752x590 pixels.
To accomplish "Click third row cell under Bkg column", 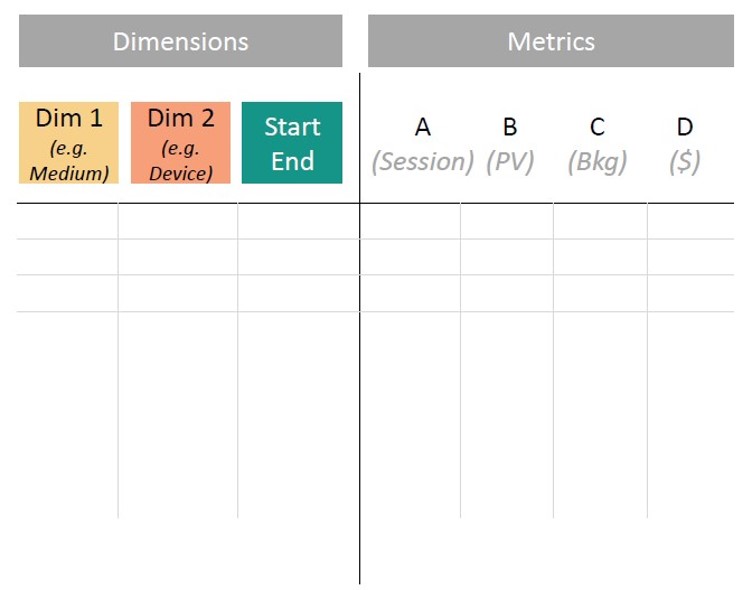I will 600,293.
